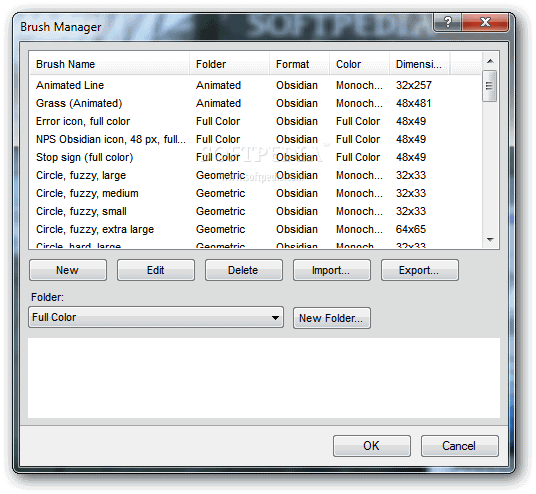Image resolution: width=536 pixels, height=494 pixels.
Task: Select the Grass (Animated) brush
Action: coord(79,103)
